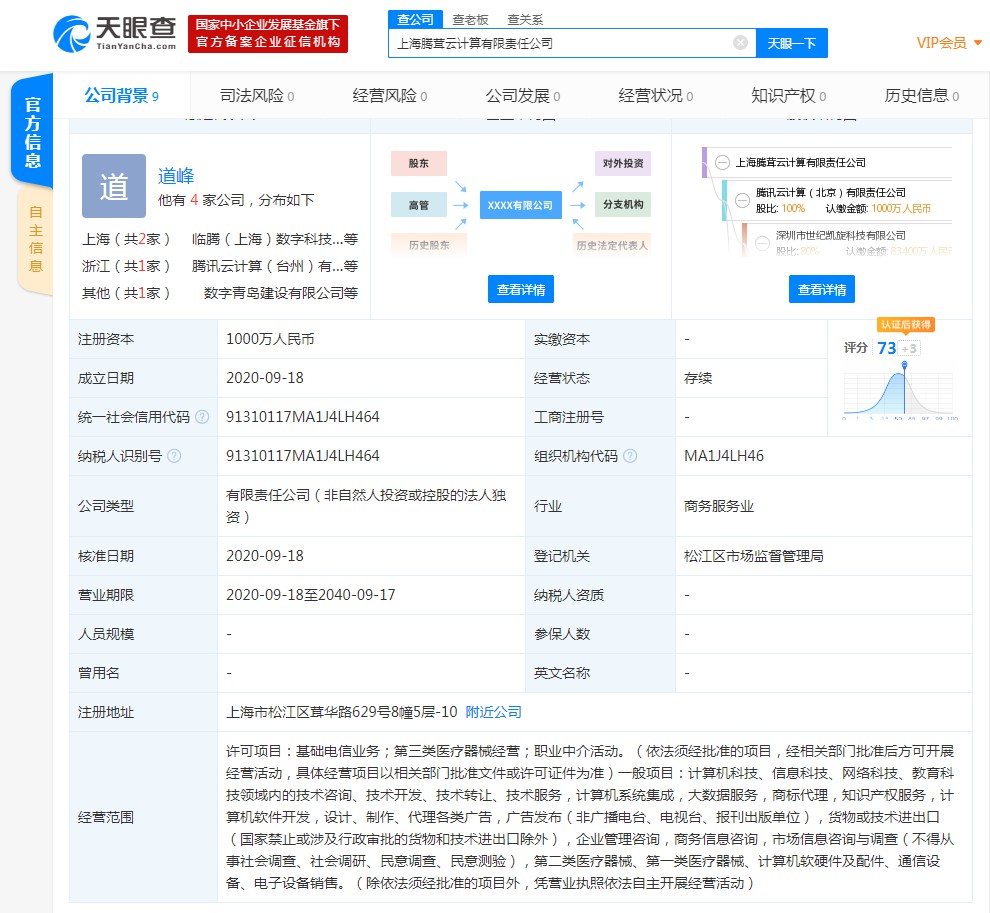Click 查看详情 under the equity tree
The width and height of the screenshot is (990, 913).
point(821,289)
